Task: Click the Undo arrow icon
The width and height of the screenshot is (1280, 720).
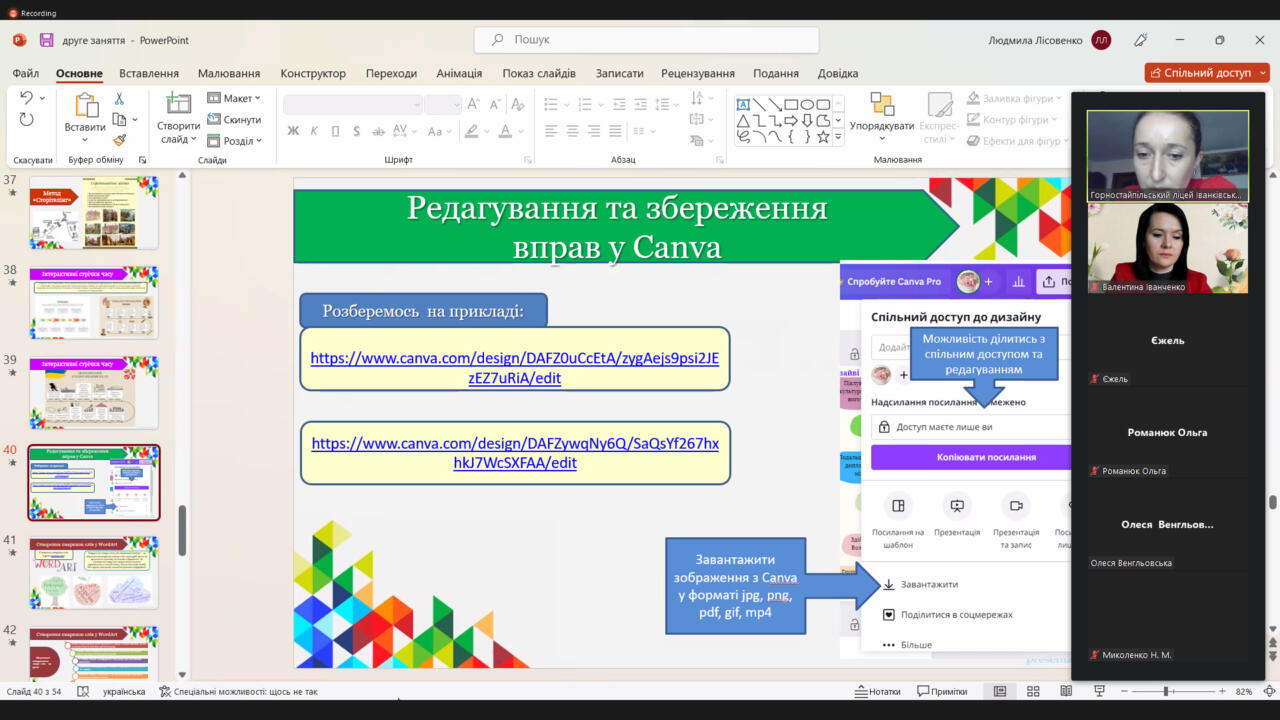Action: pos(26,98)
